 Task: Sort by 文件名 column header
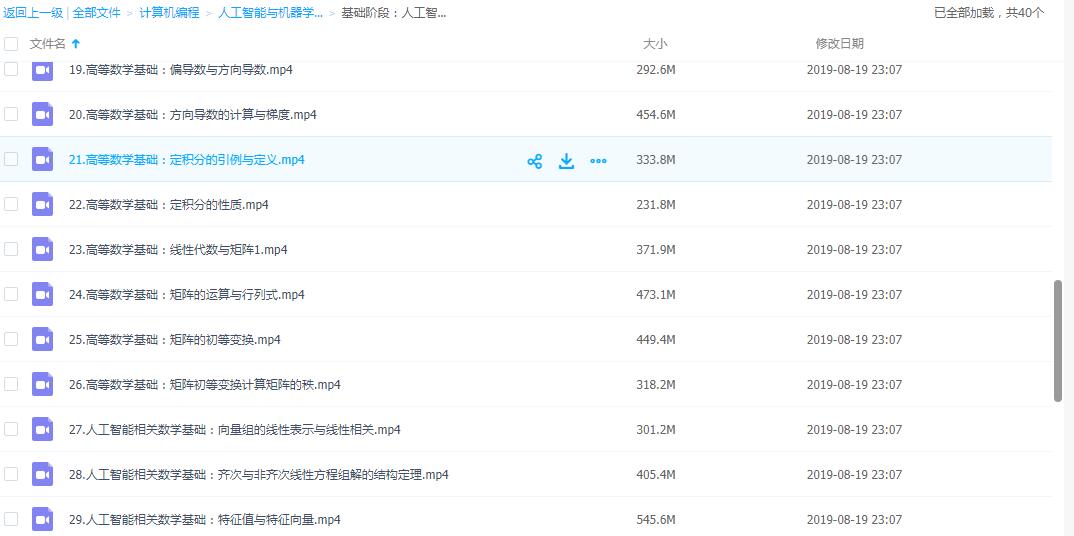pos(47,44)
